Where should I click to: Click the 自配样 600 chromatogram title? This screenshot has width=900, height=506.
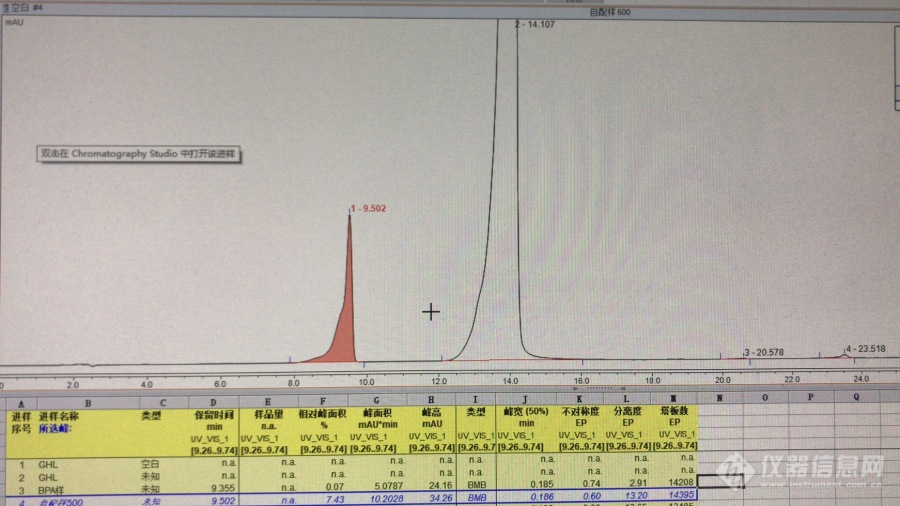(610, 12)
